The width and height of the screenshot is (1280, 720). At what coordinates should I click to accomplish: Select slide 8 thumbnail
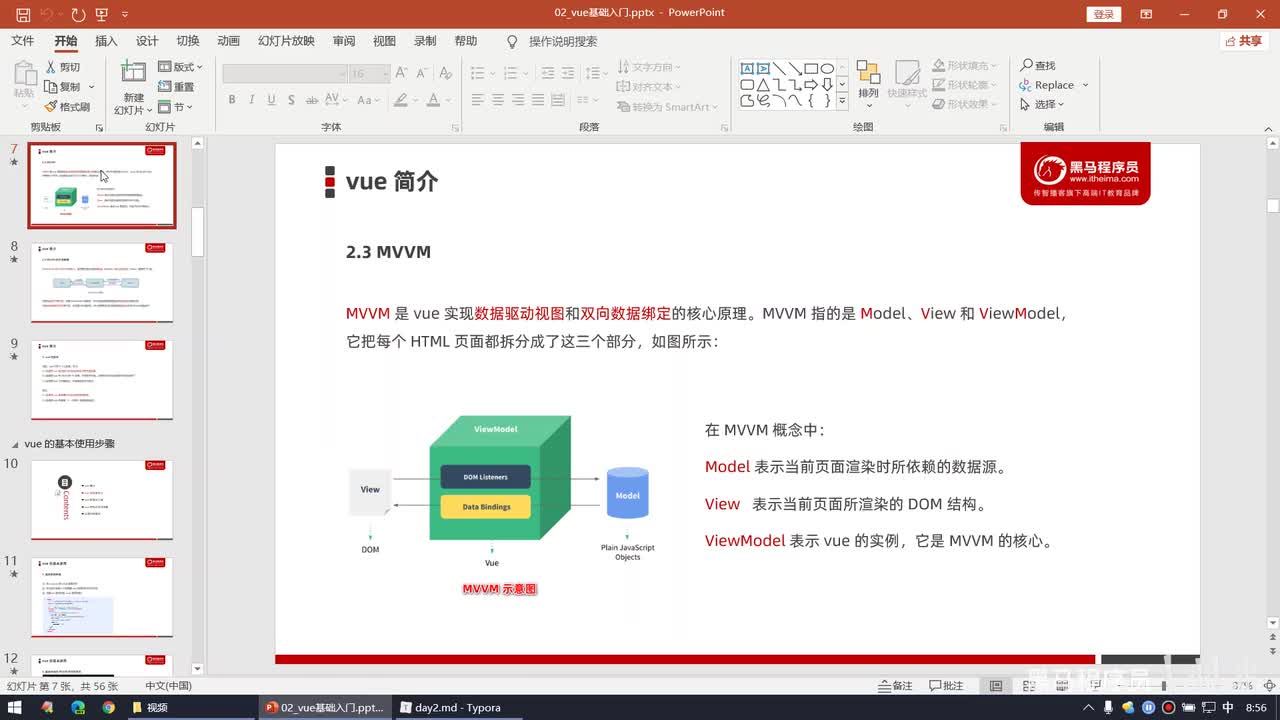(x=102, y=282)
